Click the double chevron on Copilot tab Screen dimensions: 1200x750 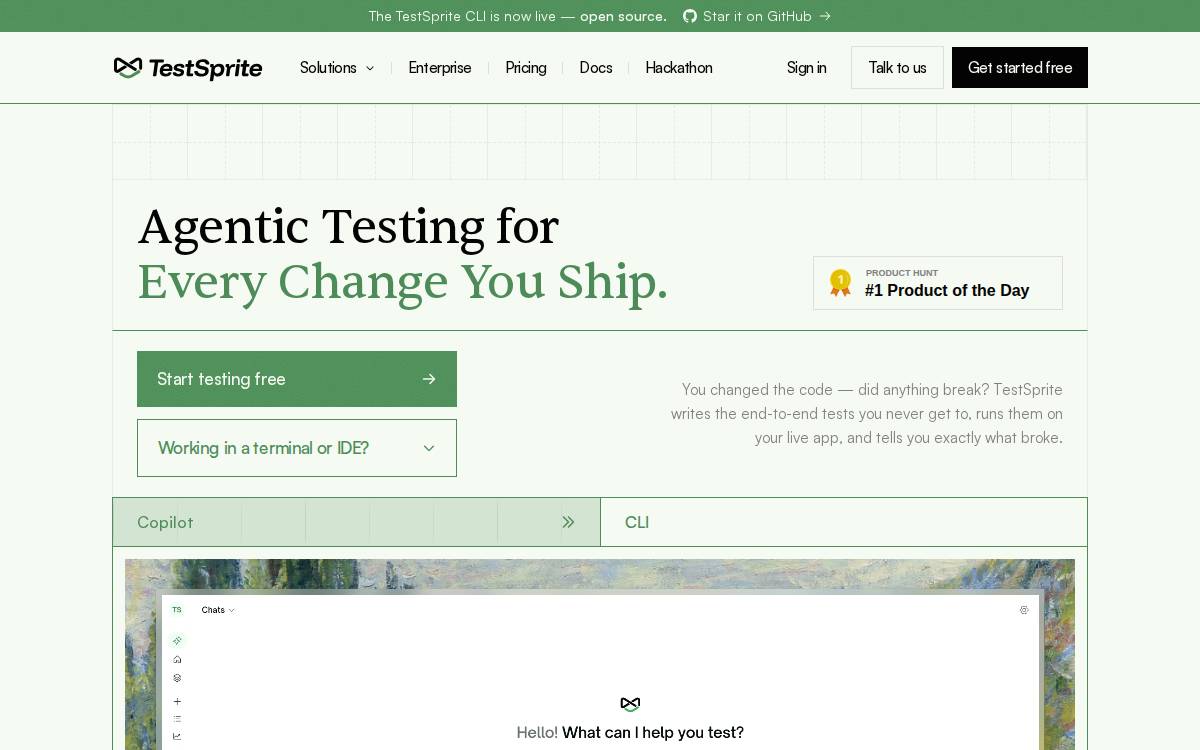tap(568, 522)
